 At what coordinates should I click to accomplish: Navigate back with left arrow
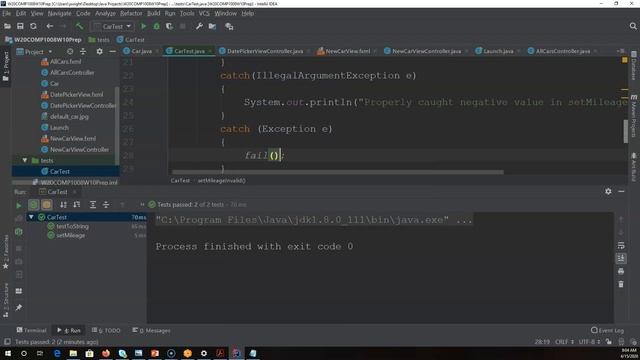(49, 27)
